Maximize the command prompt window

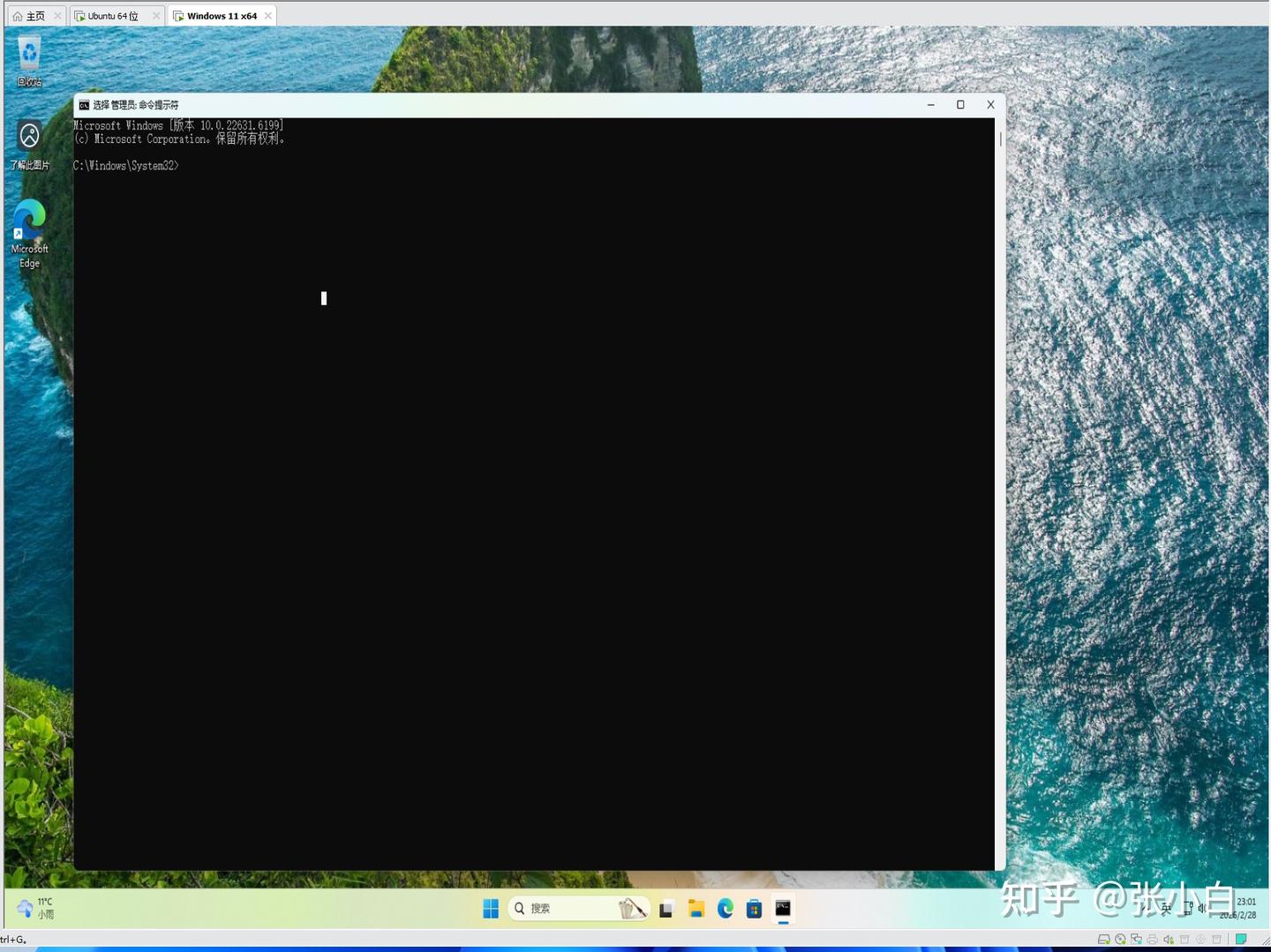pyautogui.click(x=960, y=105)
